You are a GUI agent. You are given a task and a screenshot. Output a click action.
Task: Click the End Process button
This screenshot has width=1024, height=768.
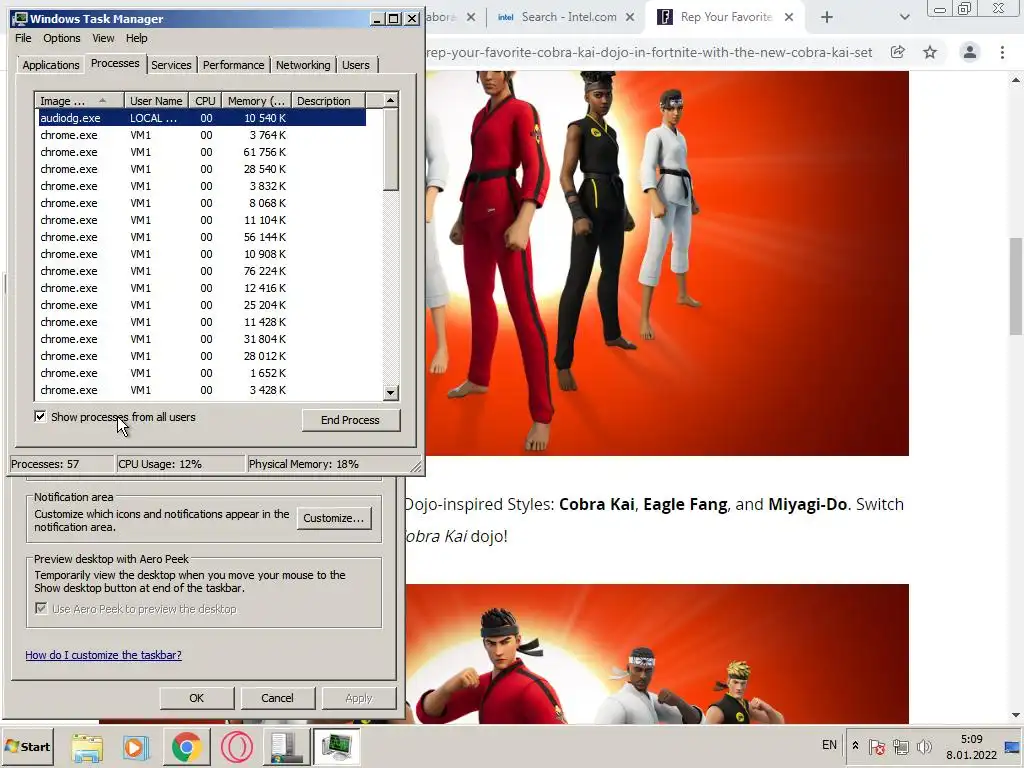pos(350,420)
